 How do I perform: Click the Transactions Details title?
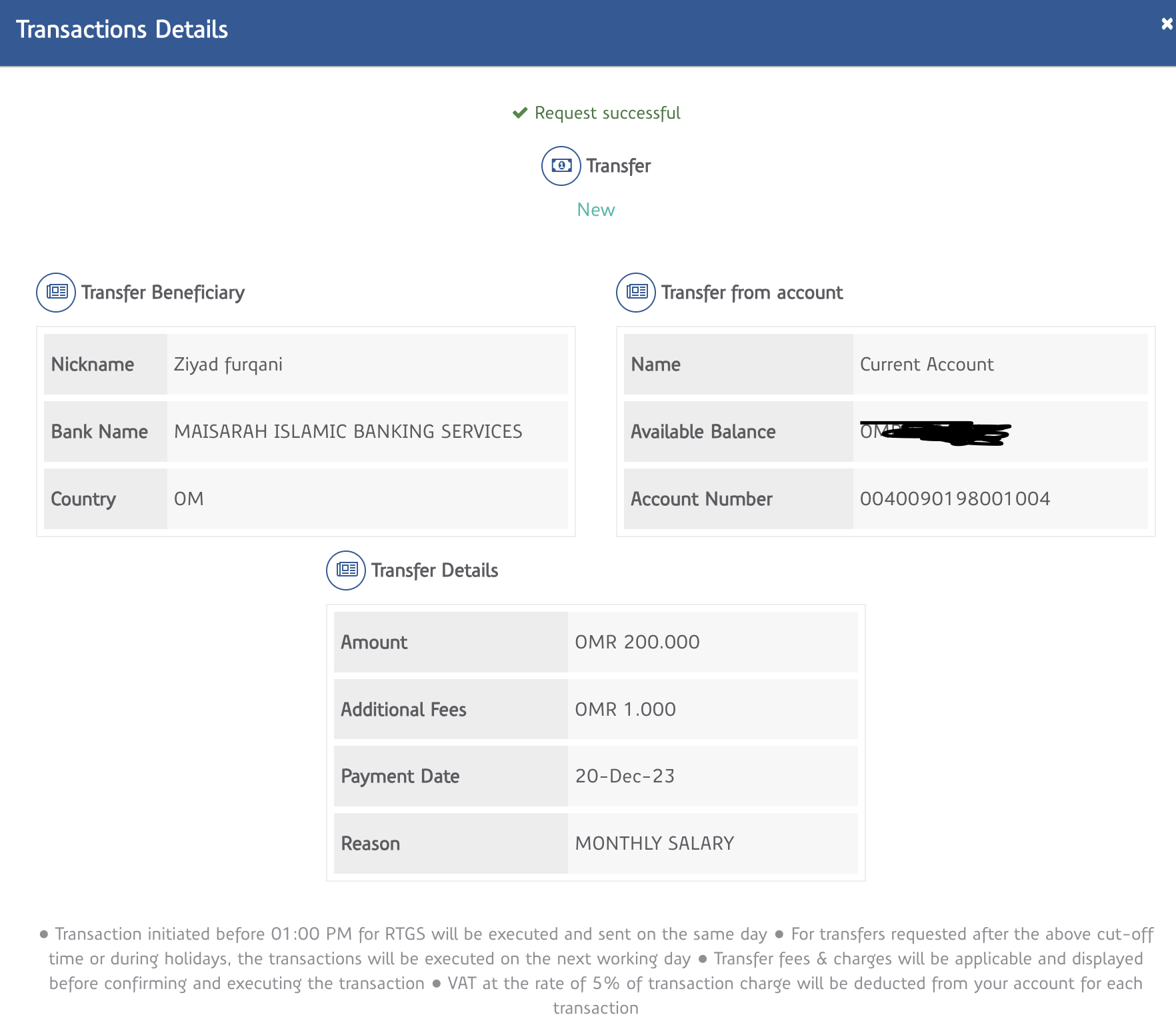tap(122, 30)
